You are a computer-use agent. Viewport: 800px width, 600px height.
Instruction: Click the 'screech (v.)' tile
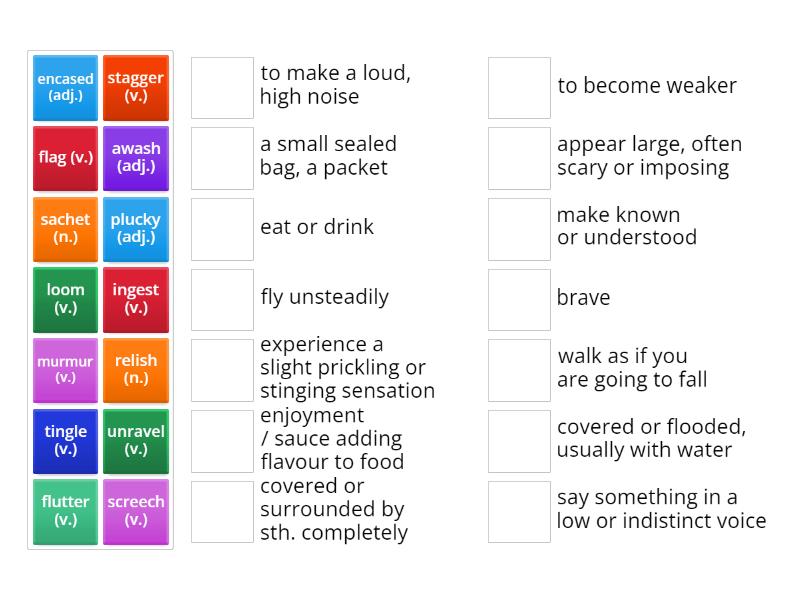point(136,512)
